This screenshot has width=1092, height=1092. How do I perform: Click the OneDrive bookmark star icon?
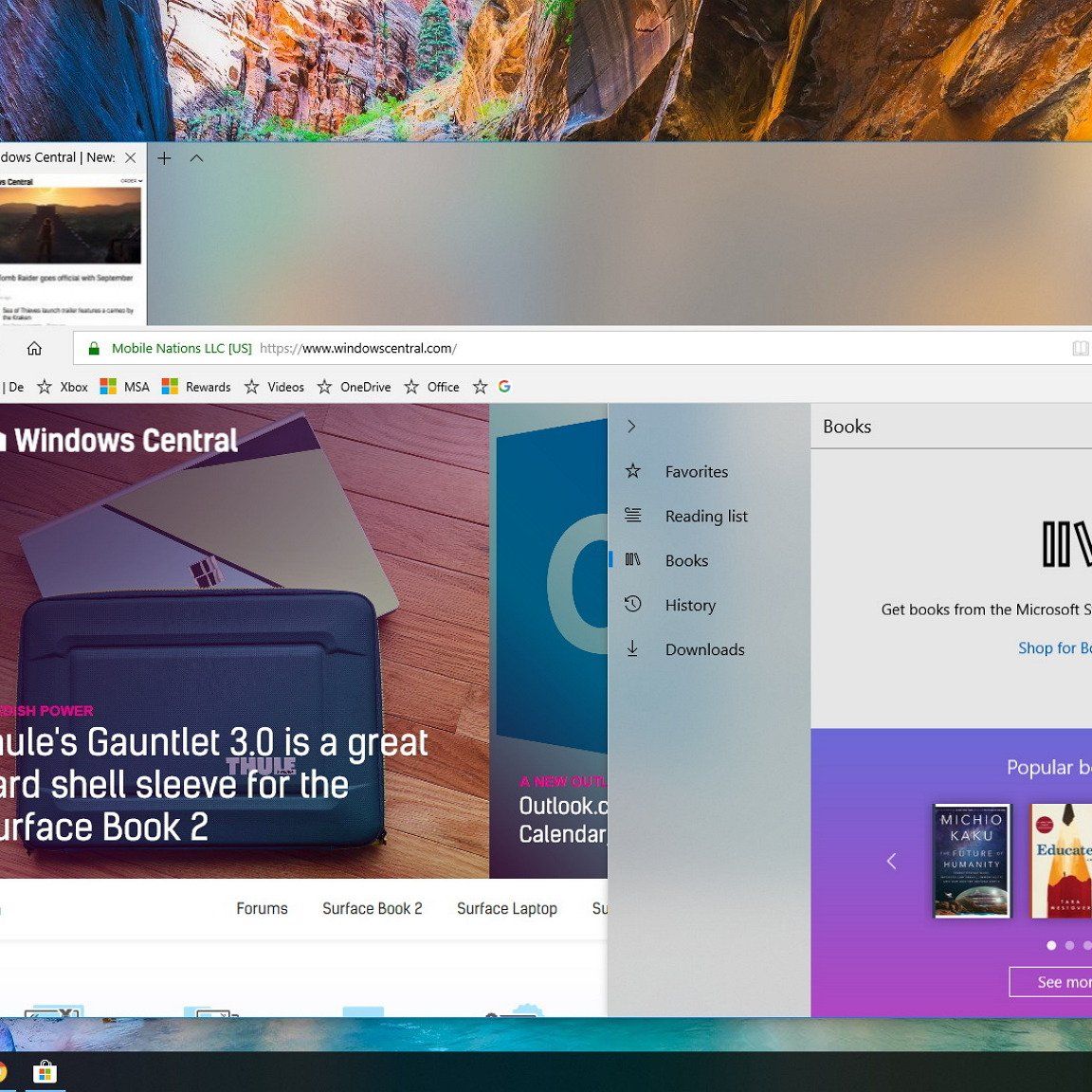pos(324,387)
